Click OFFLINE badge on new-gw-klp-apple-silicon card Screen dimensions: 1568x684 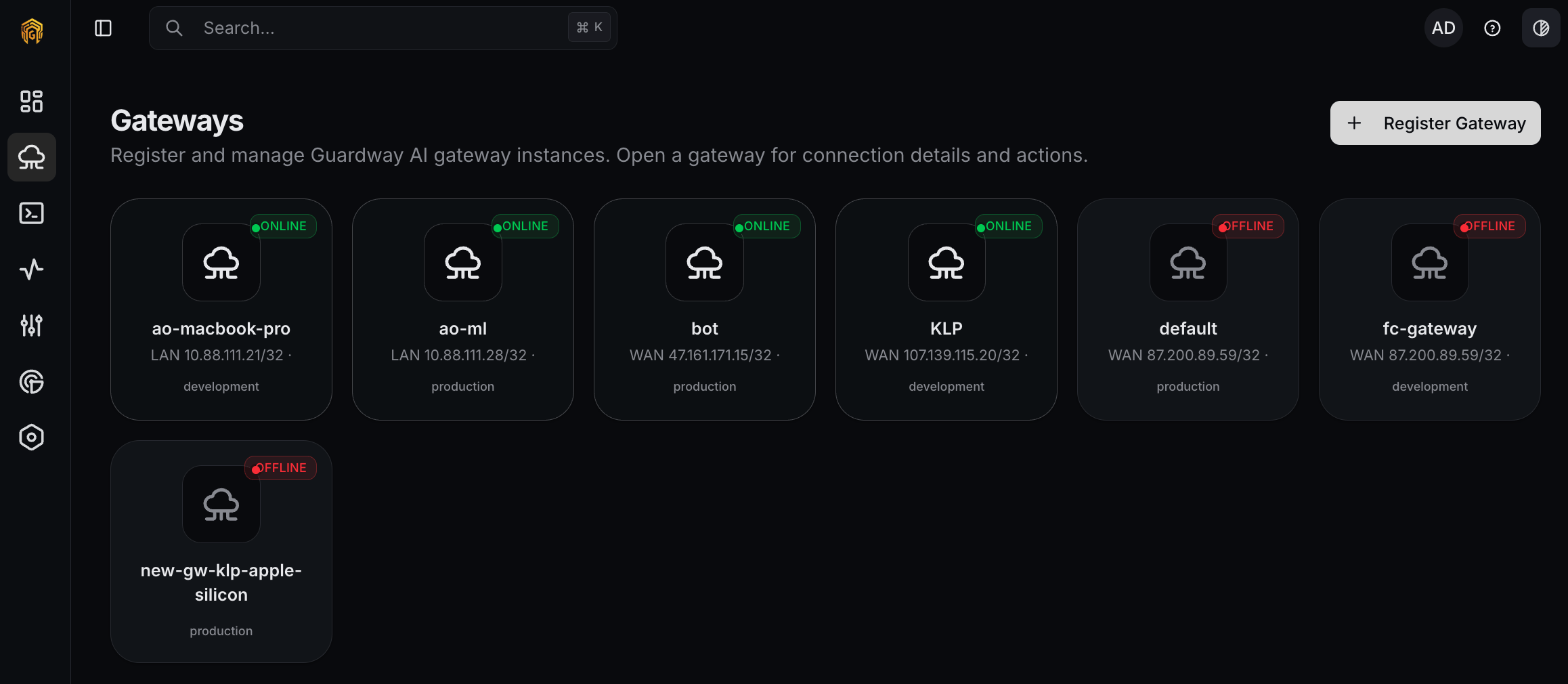[281, 468]
